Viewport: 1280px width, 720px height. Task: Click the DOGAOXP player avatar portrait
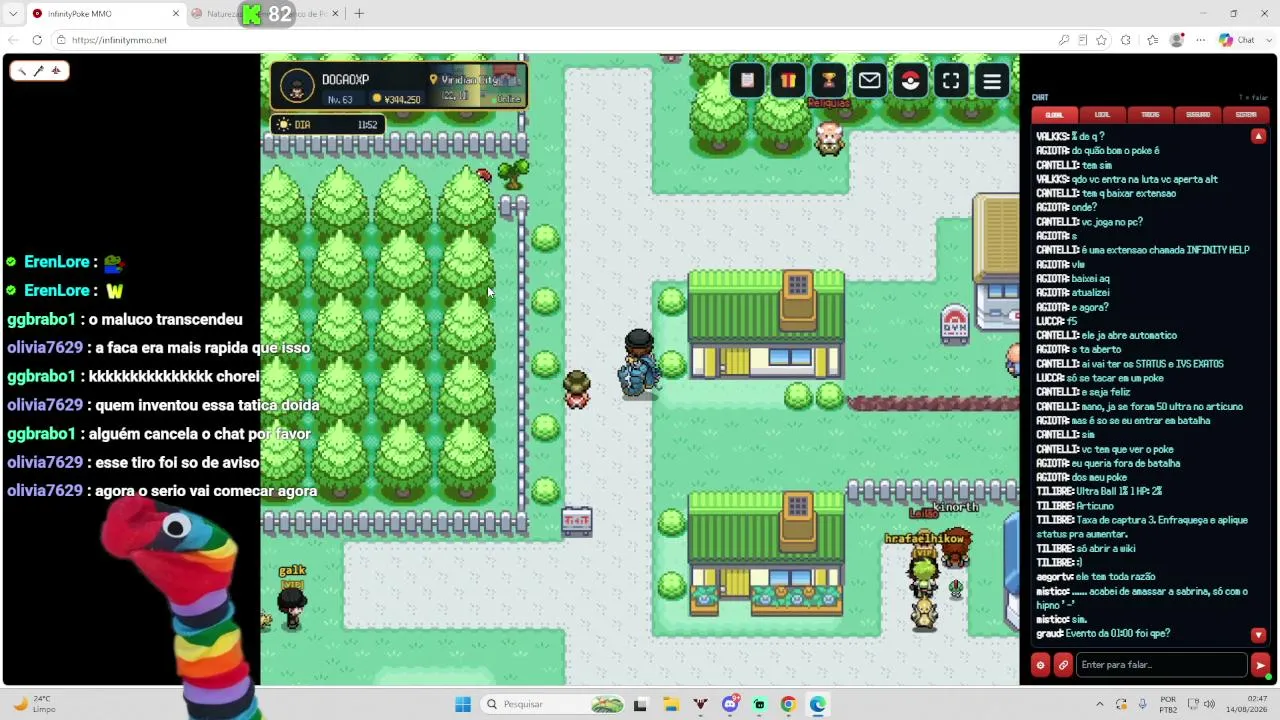[x=296, y=86]
